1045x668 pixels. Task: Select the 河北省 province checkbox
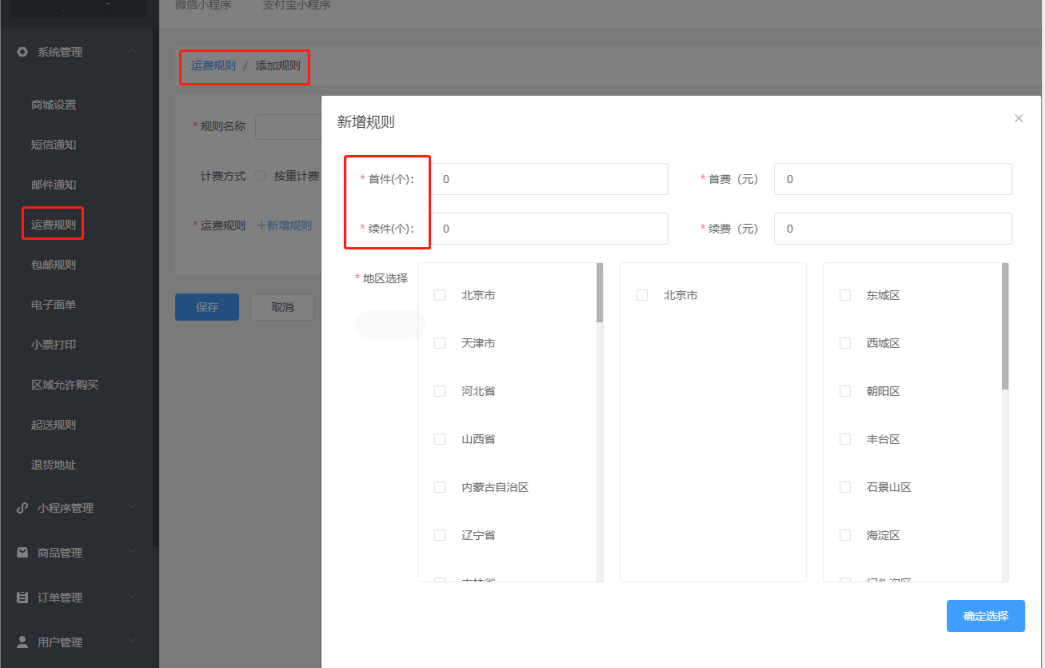tap(440, 391)
